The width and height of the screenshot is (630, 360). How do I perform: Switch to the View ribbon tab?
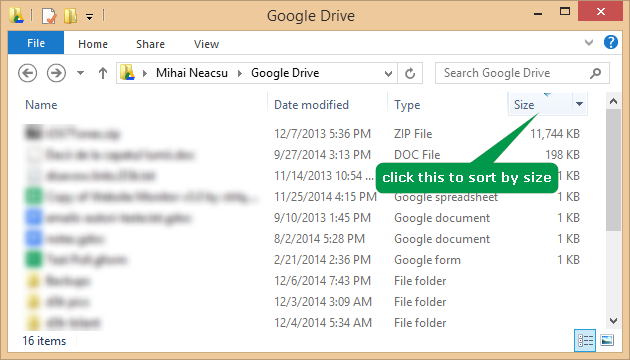[207, 44]
